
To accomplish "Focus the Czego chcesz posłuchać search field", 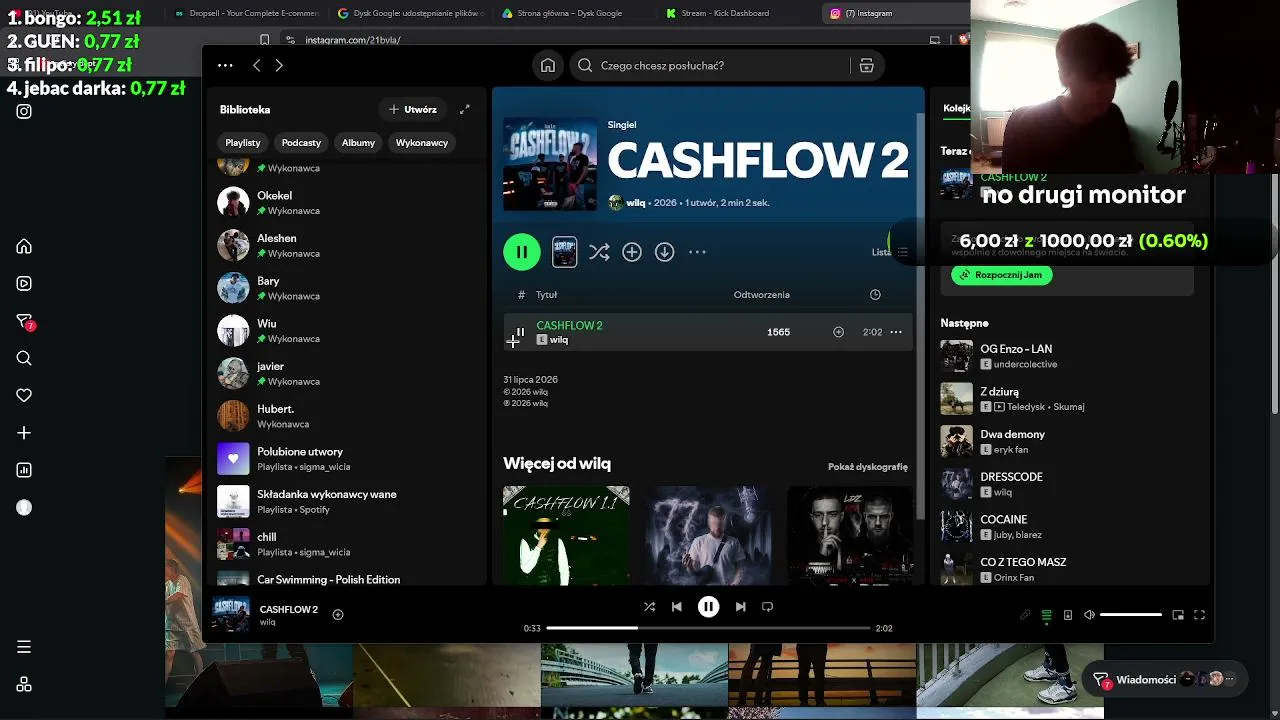I will [x=710, y=65].
